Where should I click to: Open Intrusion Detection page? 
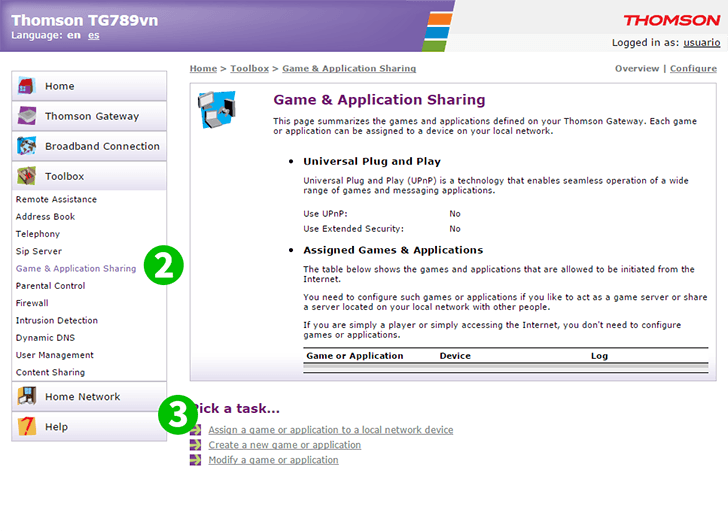pos(57,320)
